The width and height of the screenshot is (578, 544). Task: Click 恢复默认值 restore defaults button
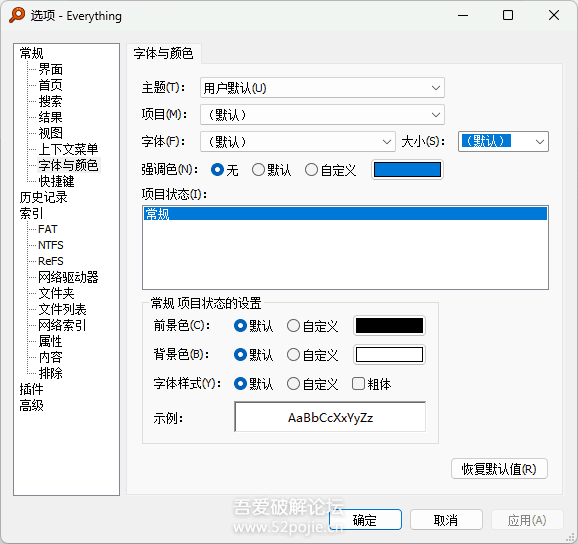(x=499, y=469)
